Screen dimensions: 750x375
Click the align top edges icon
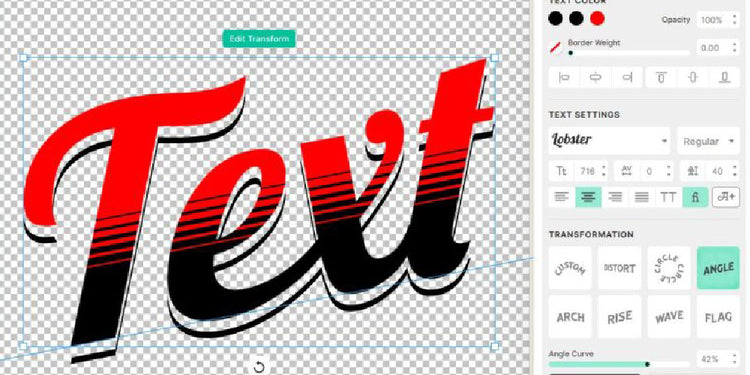[661, 78]
